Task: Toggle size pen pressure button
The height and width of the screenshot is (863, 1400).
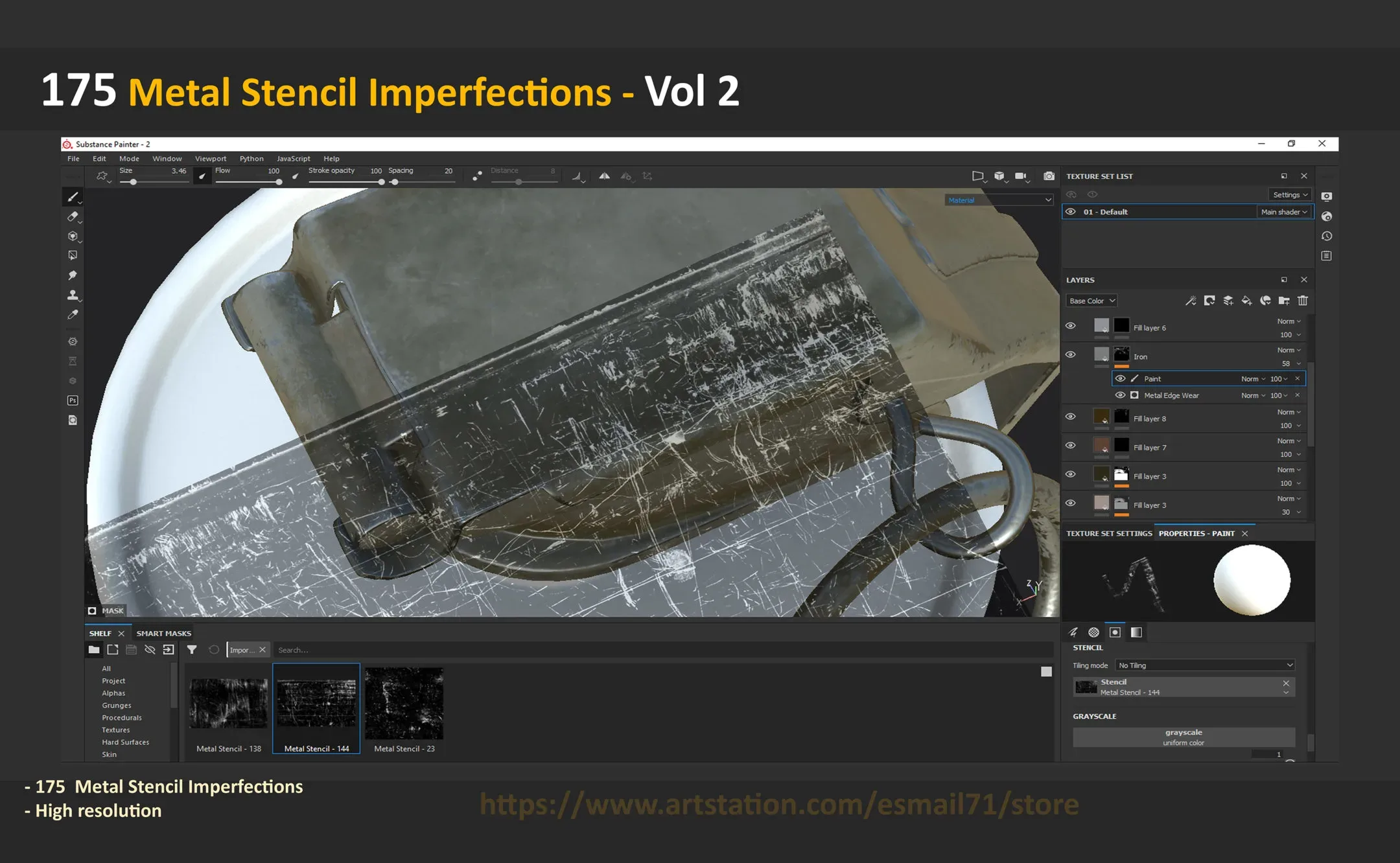Action: coord(202,176)
